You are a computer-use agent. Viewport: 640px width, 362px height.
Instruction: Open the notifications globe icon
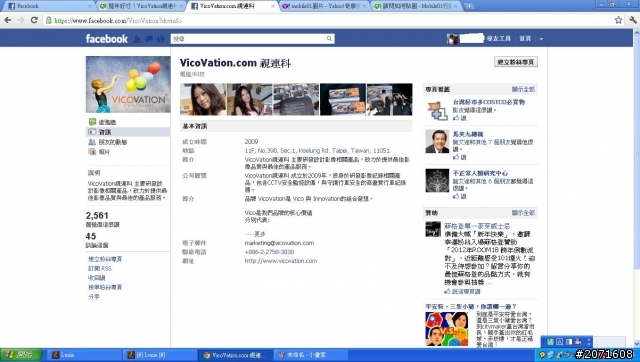160,39
